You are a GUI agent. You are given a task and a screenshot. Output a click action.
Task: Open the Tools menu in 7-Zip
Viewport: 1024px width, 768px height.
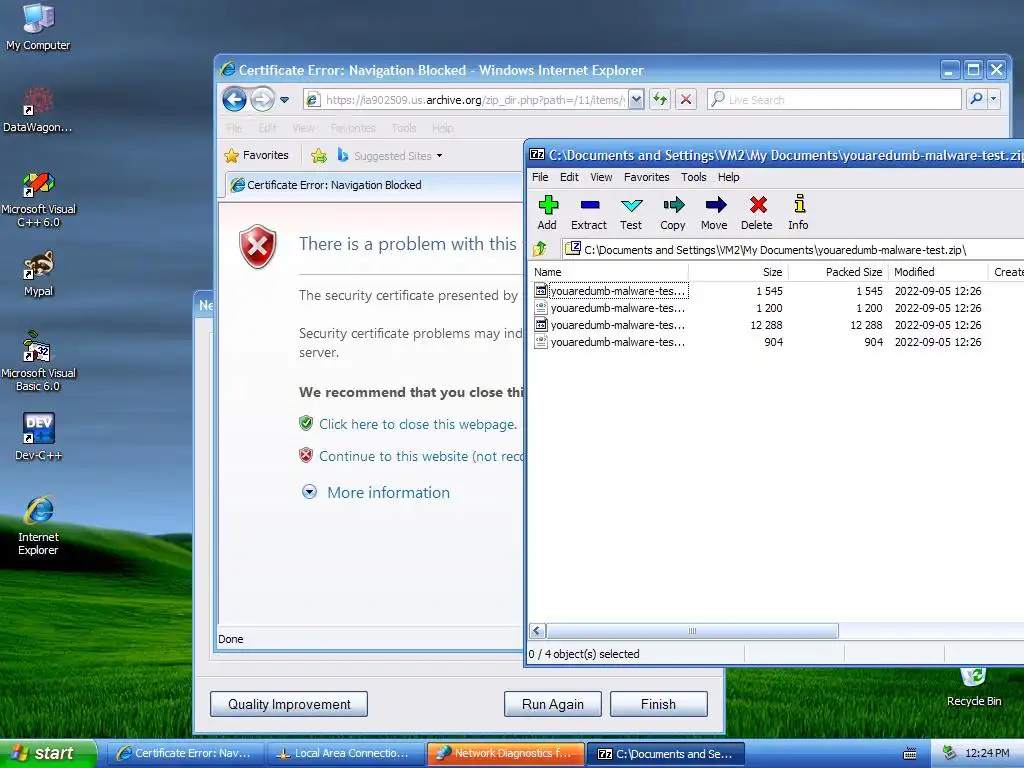[694, 177]
